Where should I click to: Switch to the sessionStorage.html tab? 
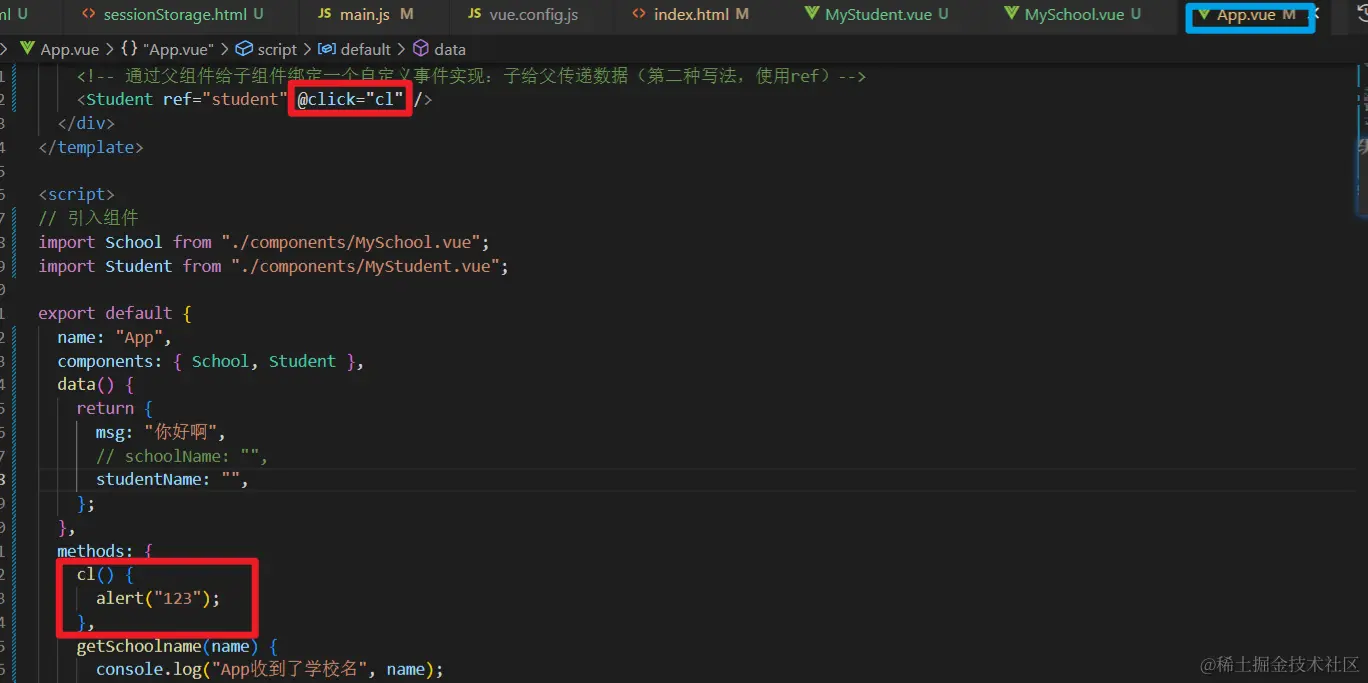pyautogui.click(x=173, y=15)
